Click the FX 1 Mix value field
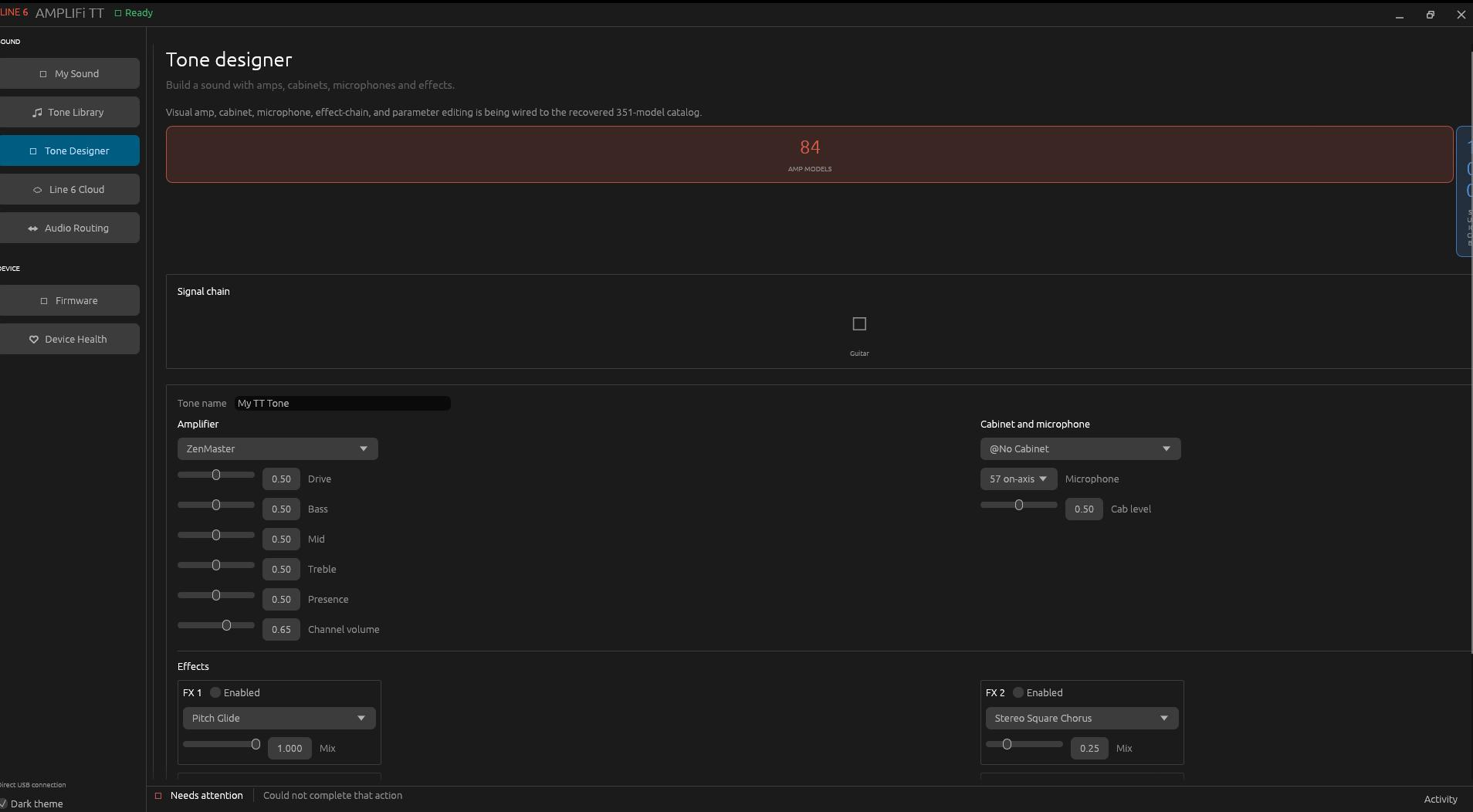1473x812 pixels. click(x=290, y=748)
